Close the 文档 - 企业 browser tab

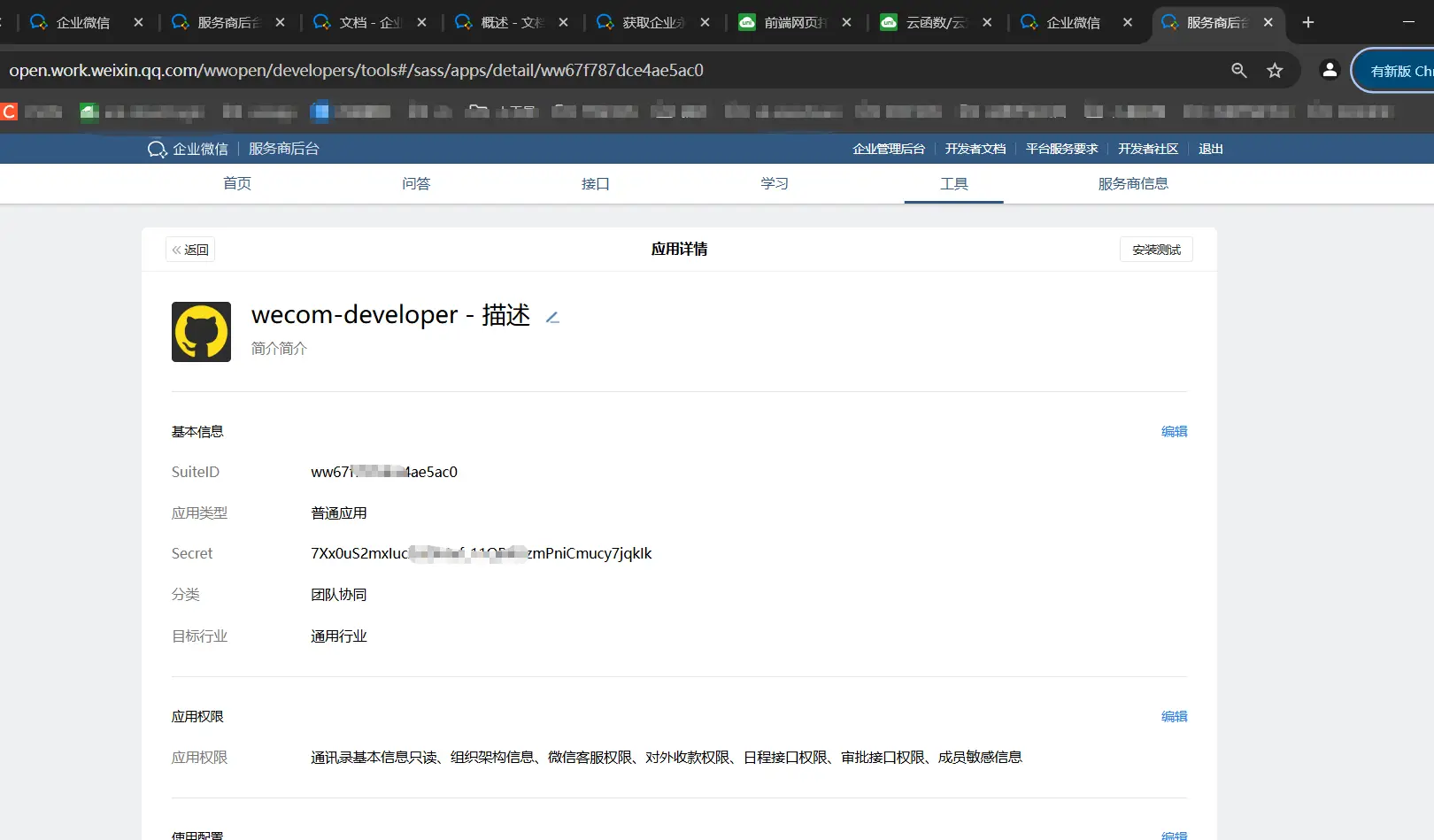[x=422, y=23]
